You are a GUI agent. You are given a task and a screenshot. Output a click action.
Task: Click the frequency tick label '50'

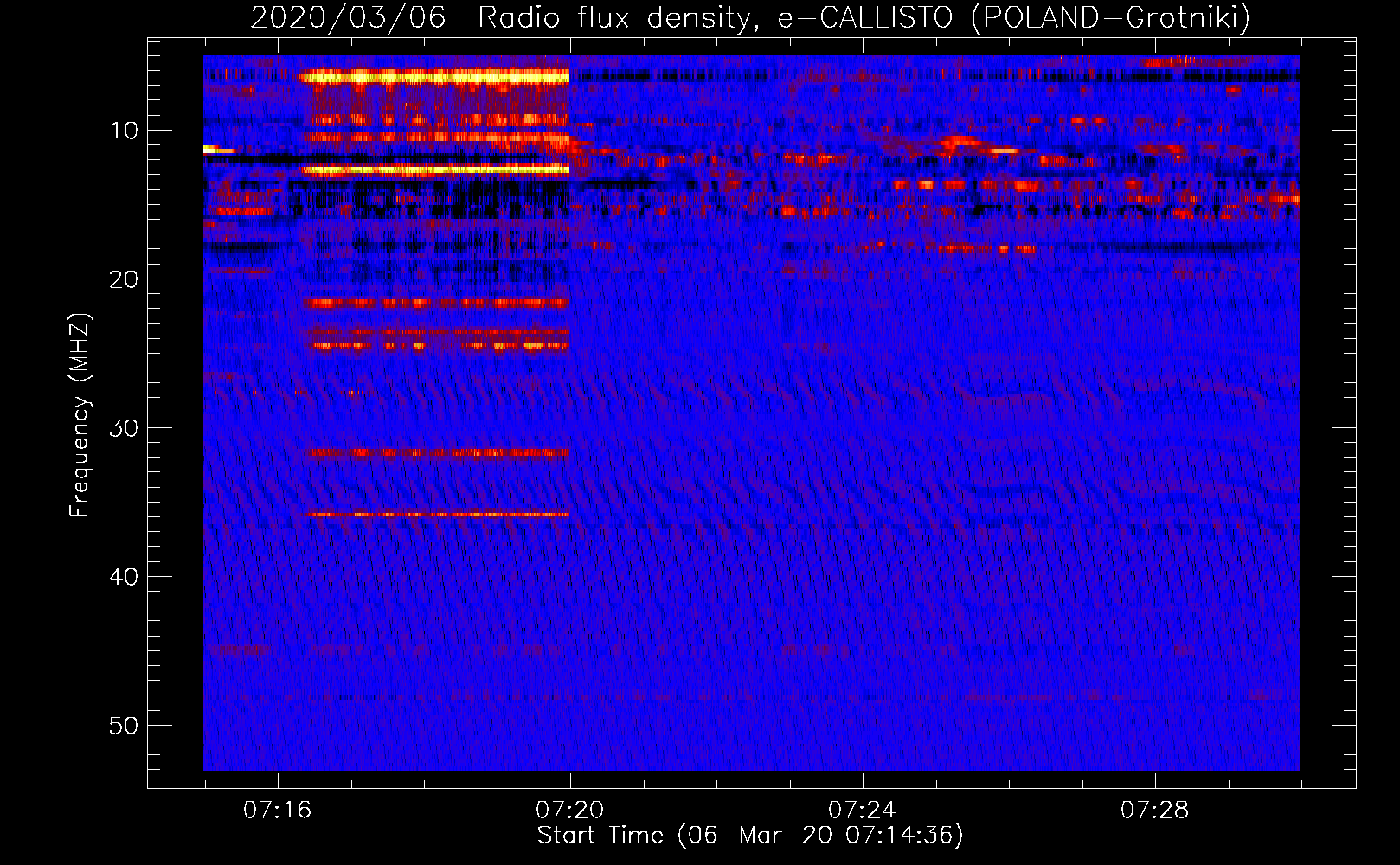coord(125,726)
